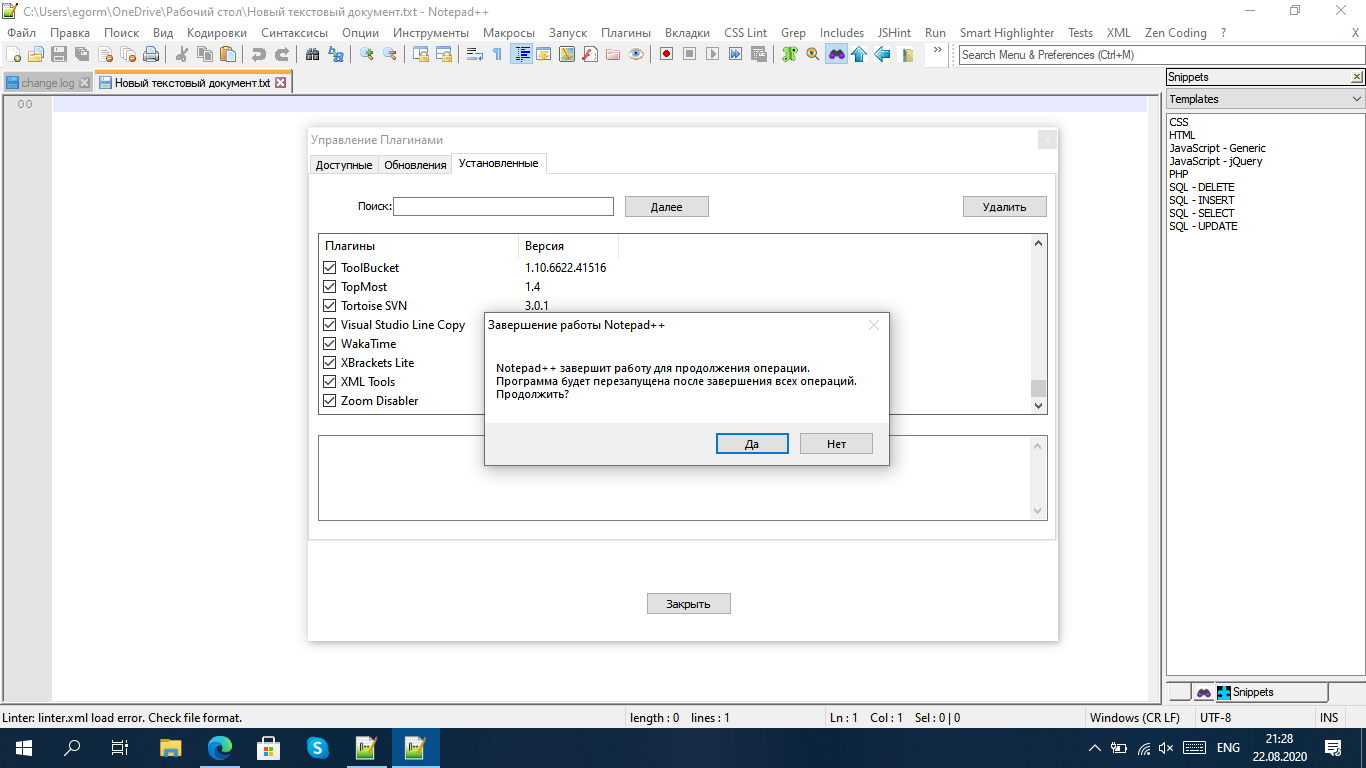The image size is (1366, 768).
Task: Open the Templates dropdown in Snippets panel
Action: (1265, 99)
